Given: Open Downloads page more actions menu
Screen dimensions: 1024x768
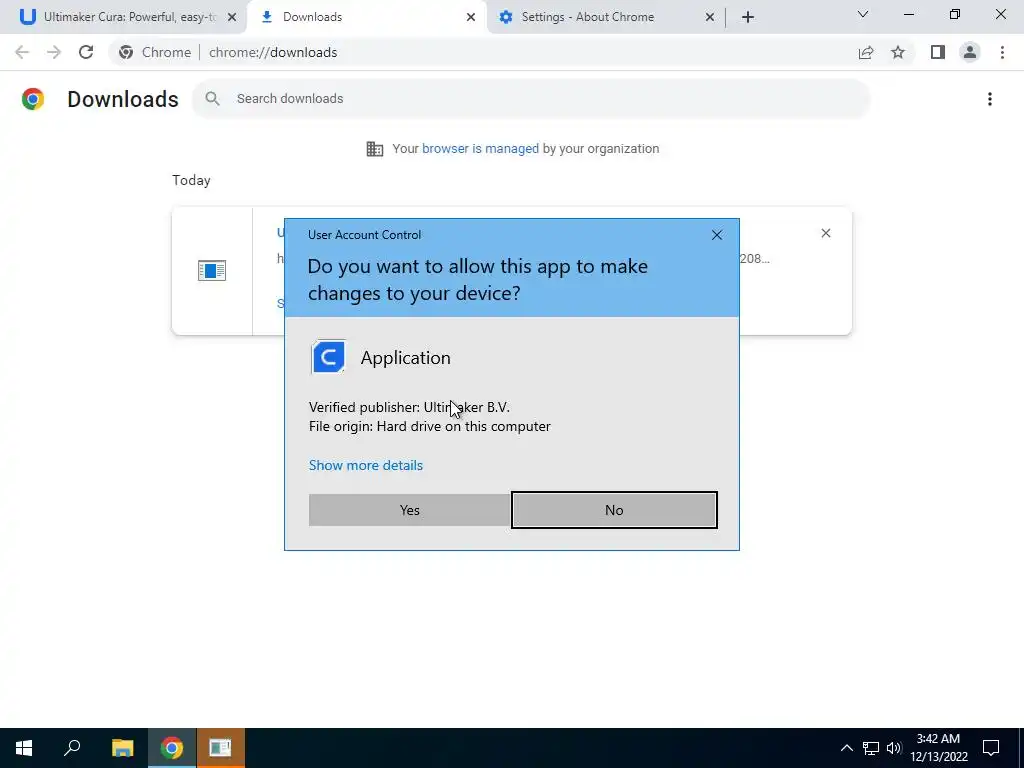Looking at the screenshot, I should click(989, 99).
